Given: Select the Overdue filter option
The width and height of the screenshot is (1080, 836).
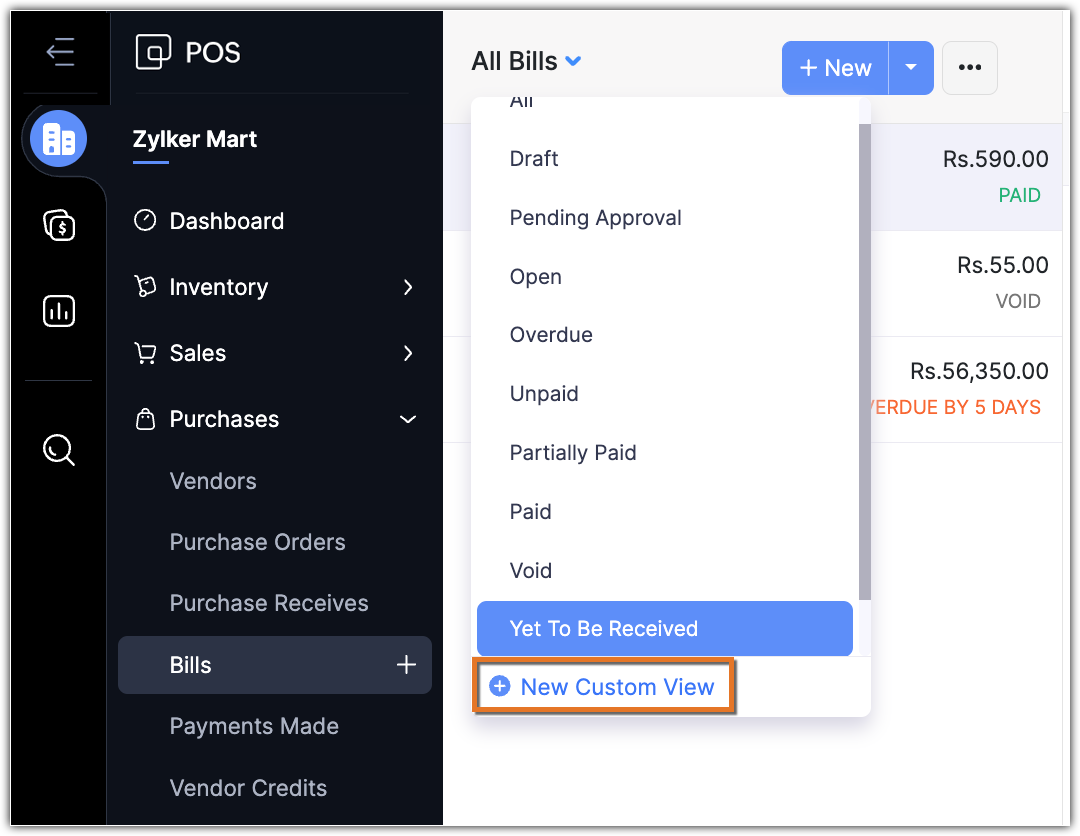Looking at the screenshot, I should point(551,335).
